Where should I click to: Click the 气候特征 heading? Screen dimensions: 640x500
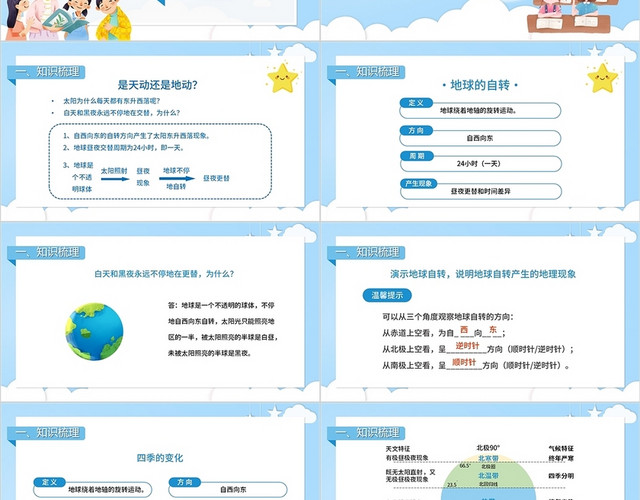(561, 449)
